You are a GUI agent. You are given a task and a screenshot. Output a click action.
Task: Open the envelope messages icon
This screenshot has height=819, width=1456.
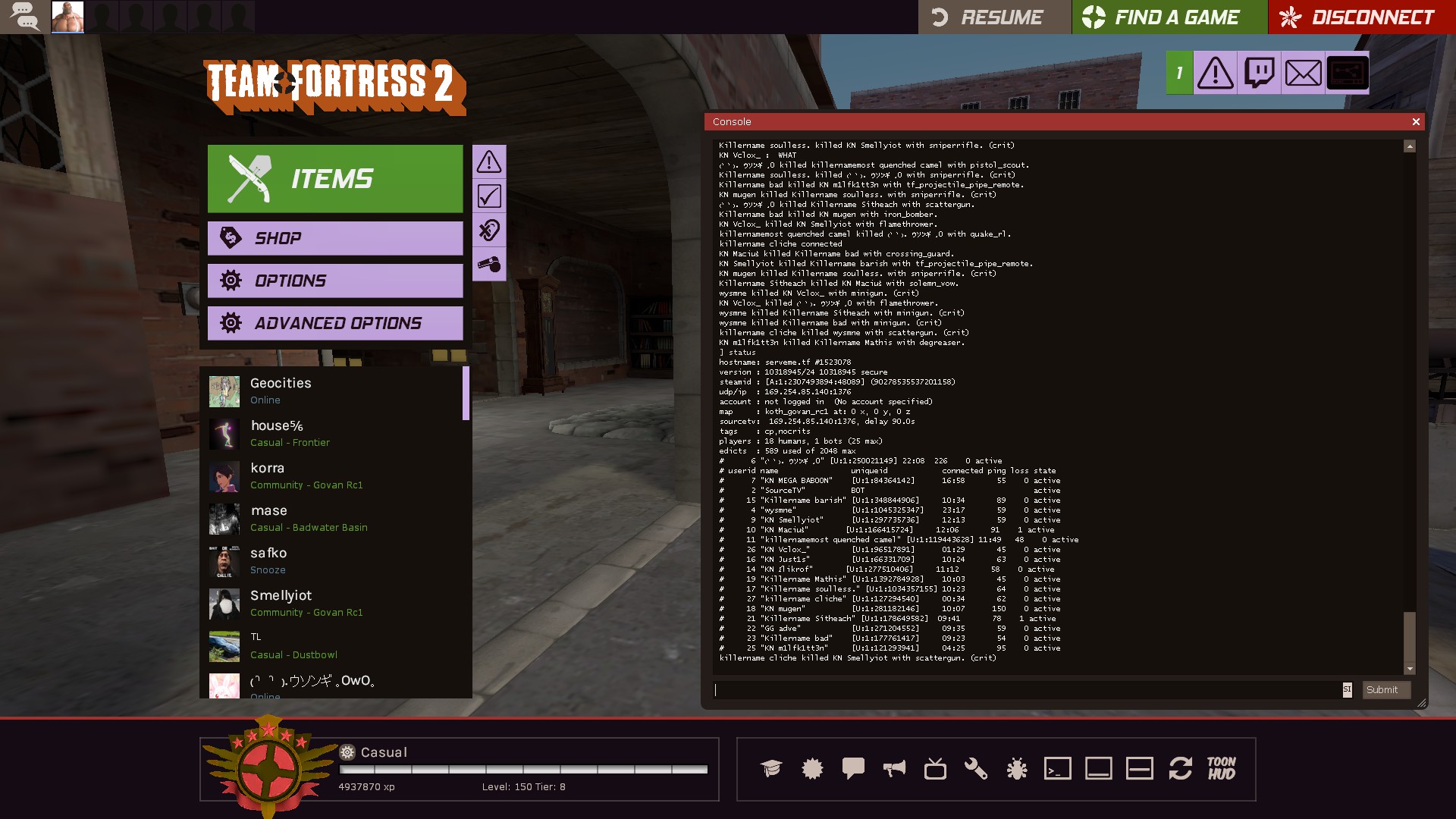pos(1303,73)
